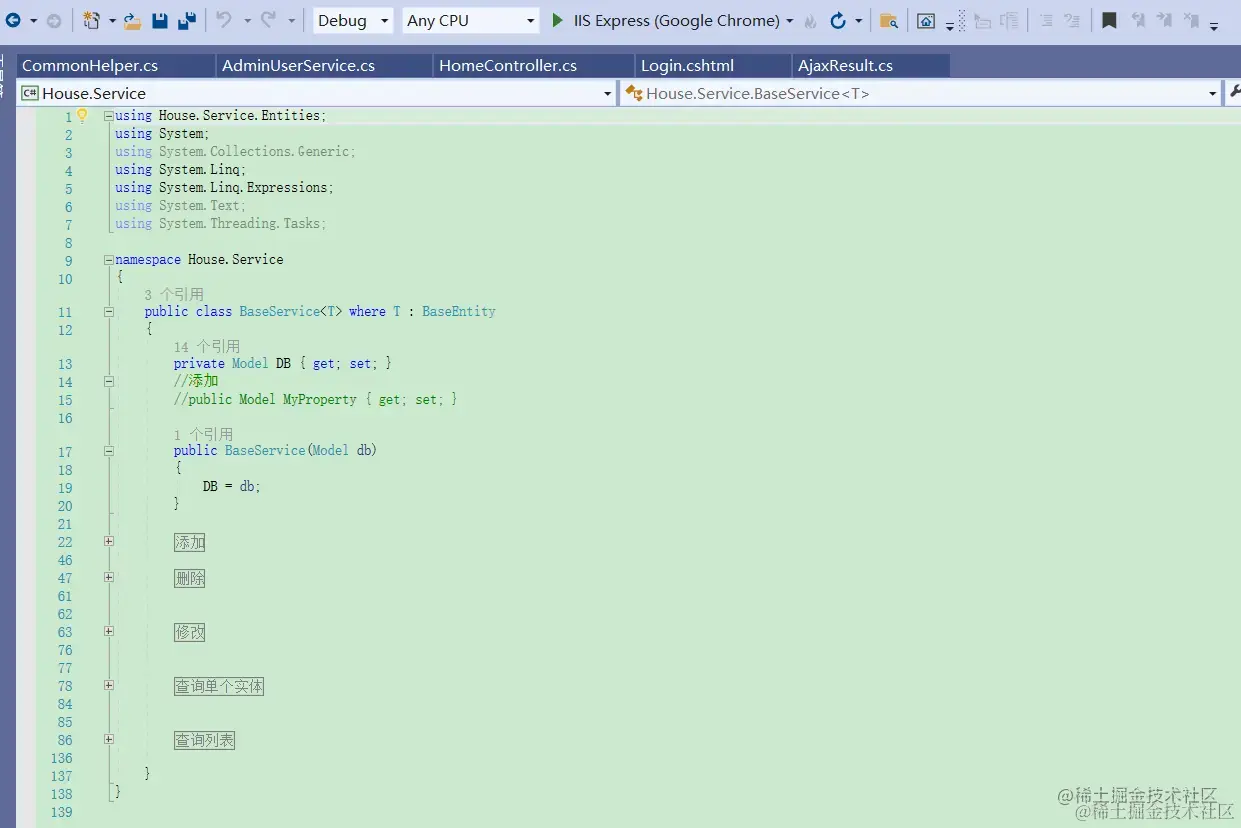Collapse the BaseService<T> class block
The height and width of the screenshot is (828, 1241).
(x=108, y=311)
